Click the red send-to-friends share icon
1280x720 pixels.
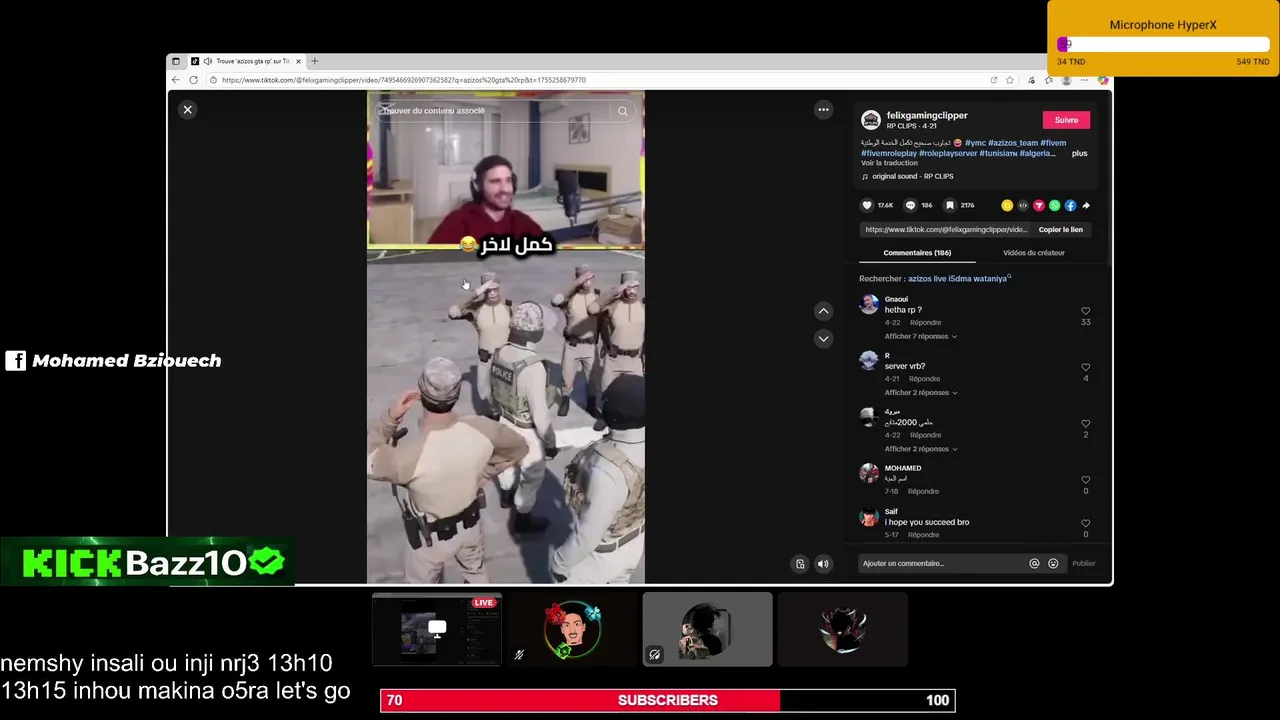tap(1039, 205)
